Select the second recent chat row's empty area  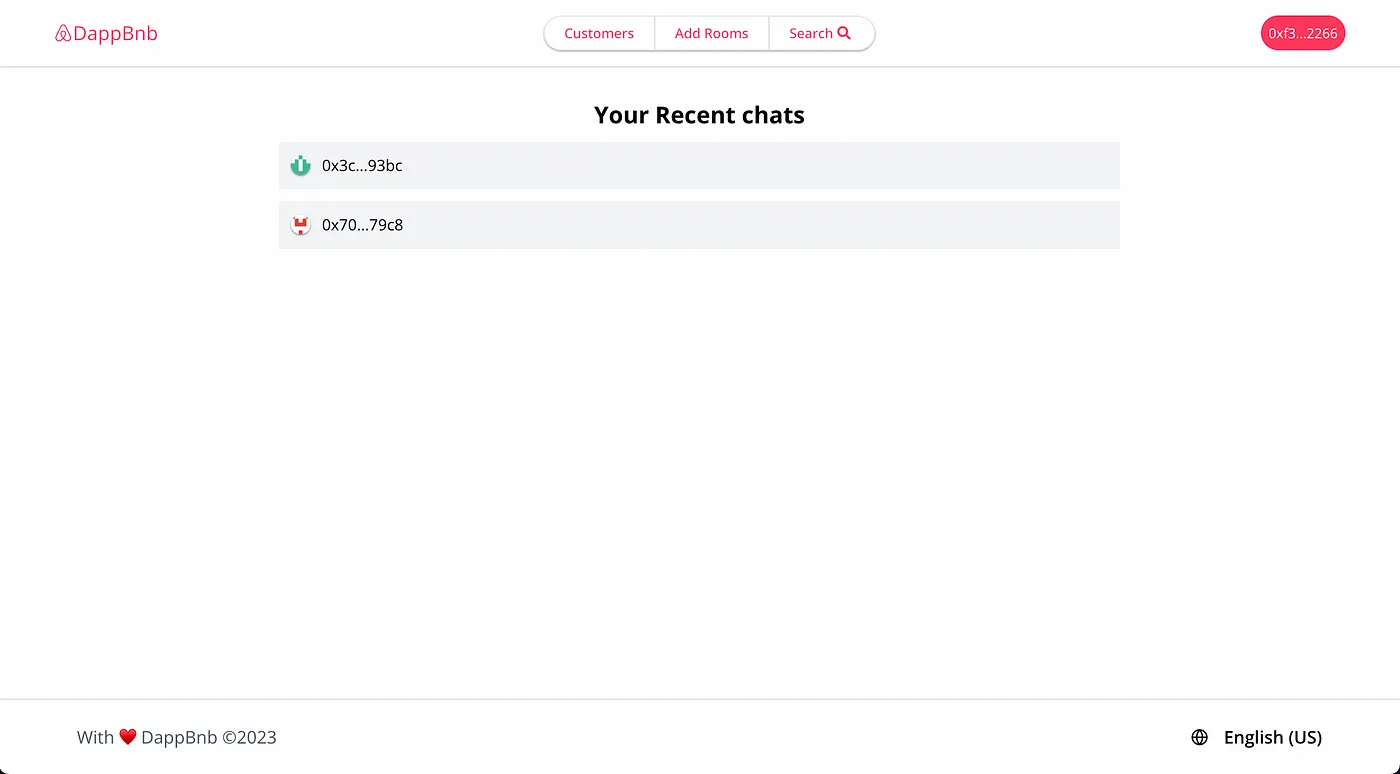tap(760, 226)
